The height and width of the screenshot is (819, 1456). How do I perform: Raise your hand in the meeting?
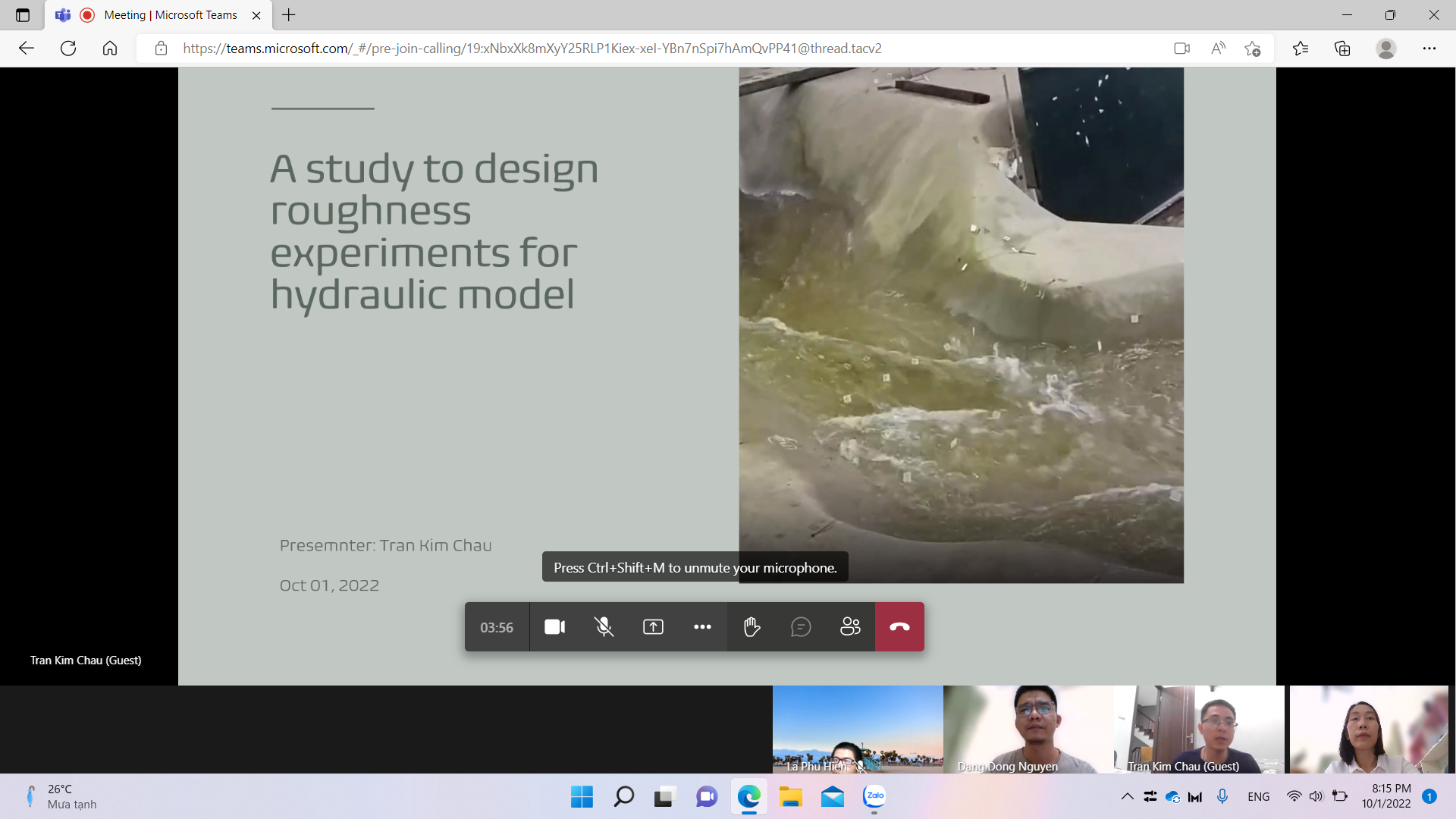point(752,627)
